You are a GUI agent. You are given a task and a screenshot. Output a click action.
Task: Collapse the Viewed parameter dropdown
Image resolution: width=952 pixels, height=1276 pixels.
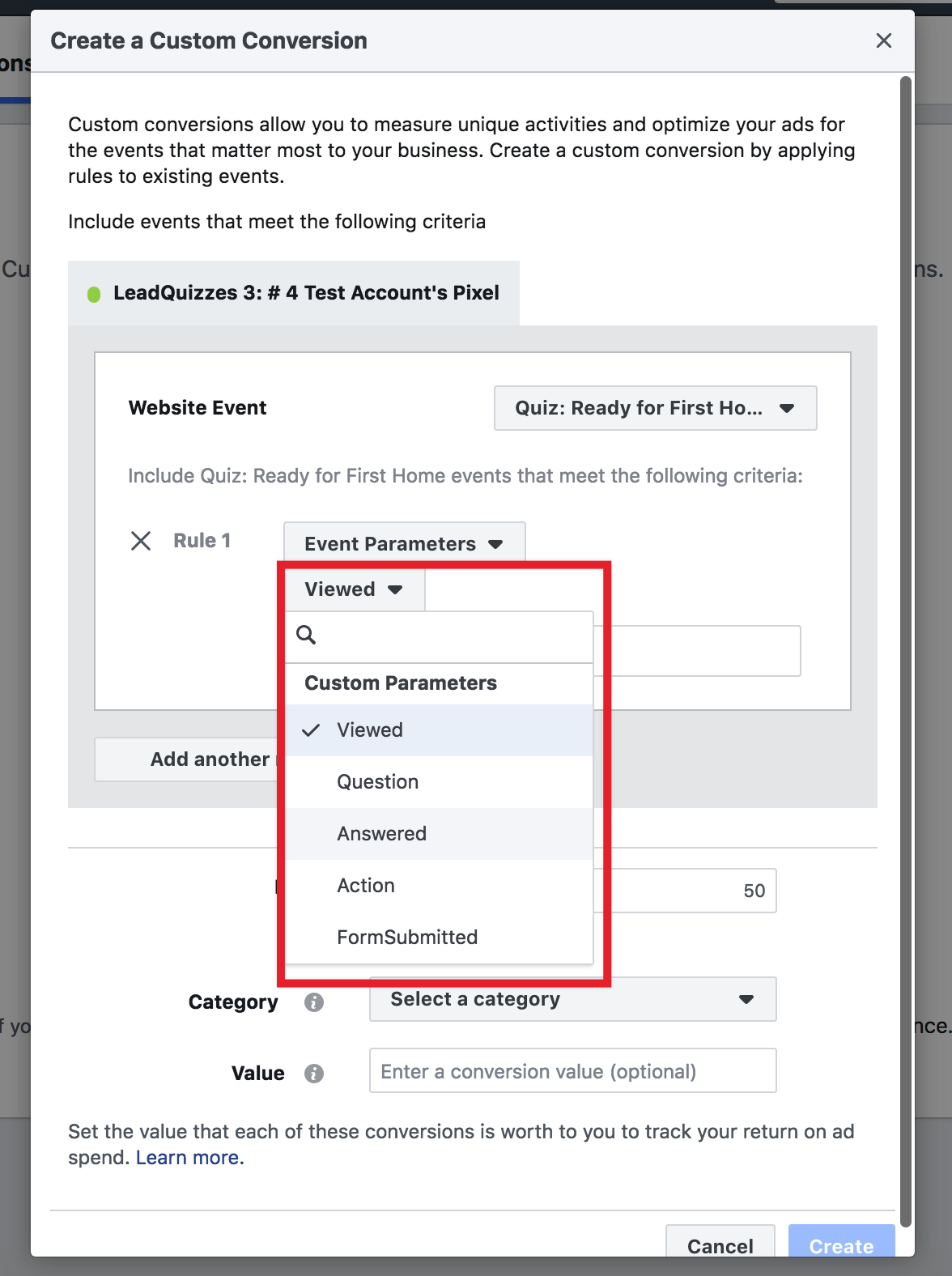coord(355,589)
